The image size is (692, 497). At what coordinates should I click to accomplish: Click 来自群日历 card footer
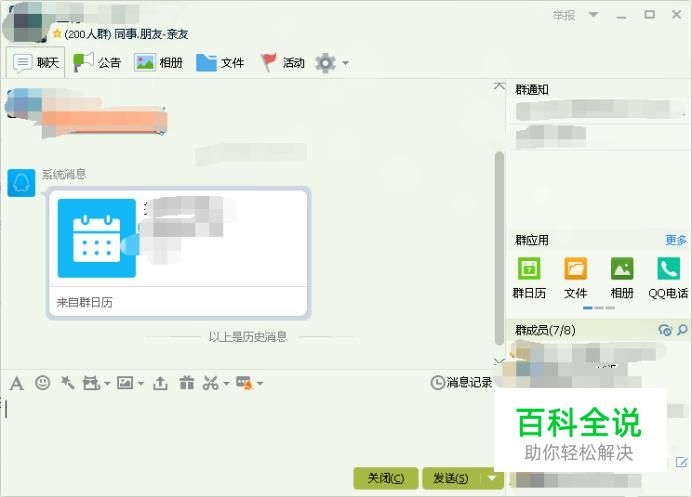point(85,302)
